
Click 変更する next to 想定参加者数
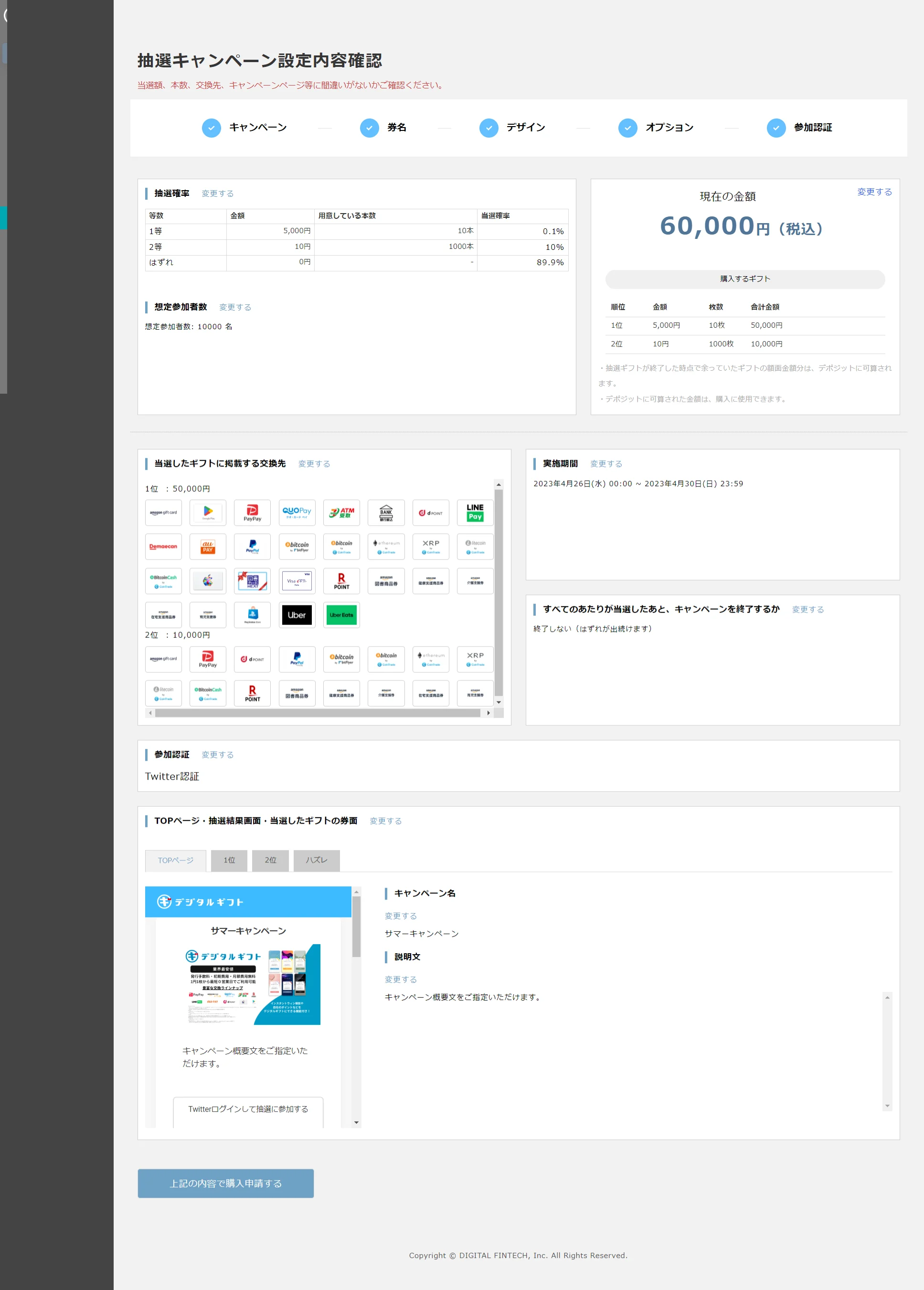coord(235,307)
